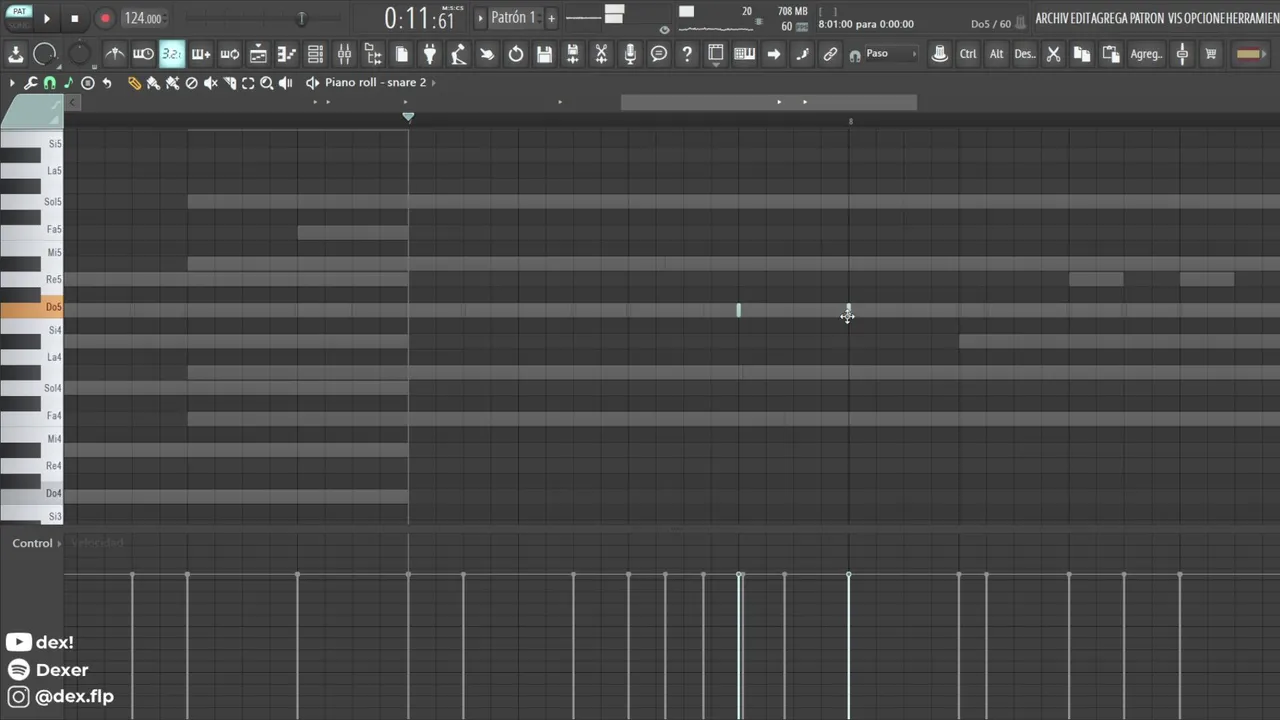Viewport: 1280px width, 720px height.
Task: Toggle the record button
Action: (x=105, y=18)
